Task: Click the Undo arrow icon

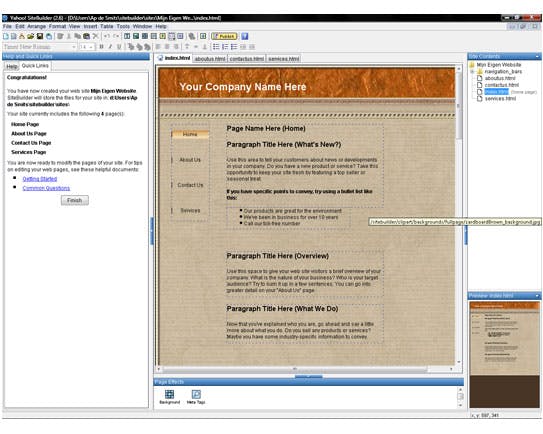Action: (x=107, y=36)
